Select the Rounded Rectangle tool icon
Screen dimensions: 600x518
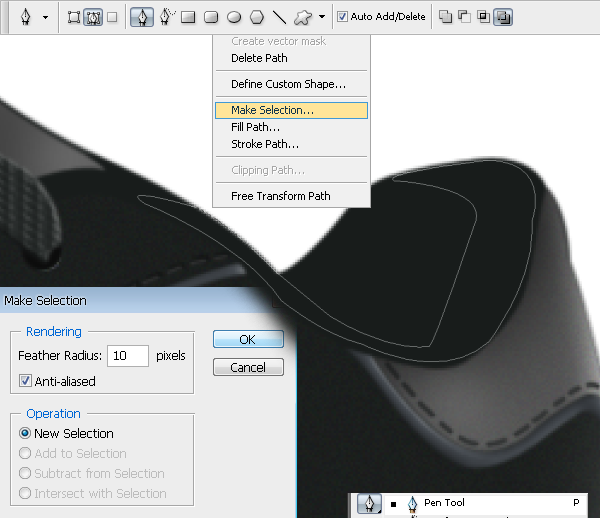(211, 17)
